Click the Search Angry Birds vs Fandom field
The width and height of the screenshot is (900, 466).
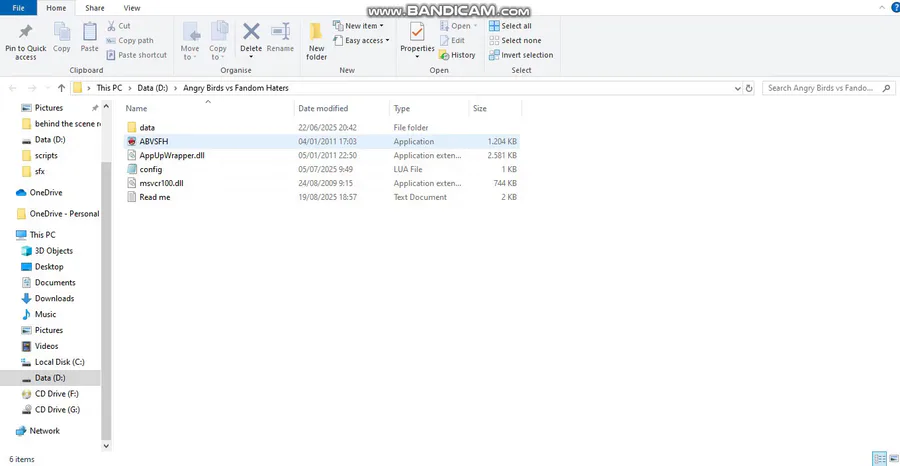point(828,88)
